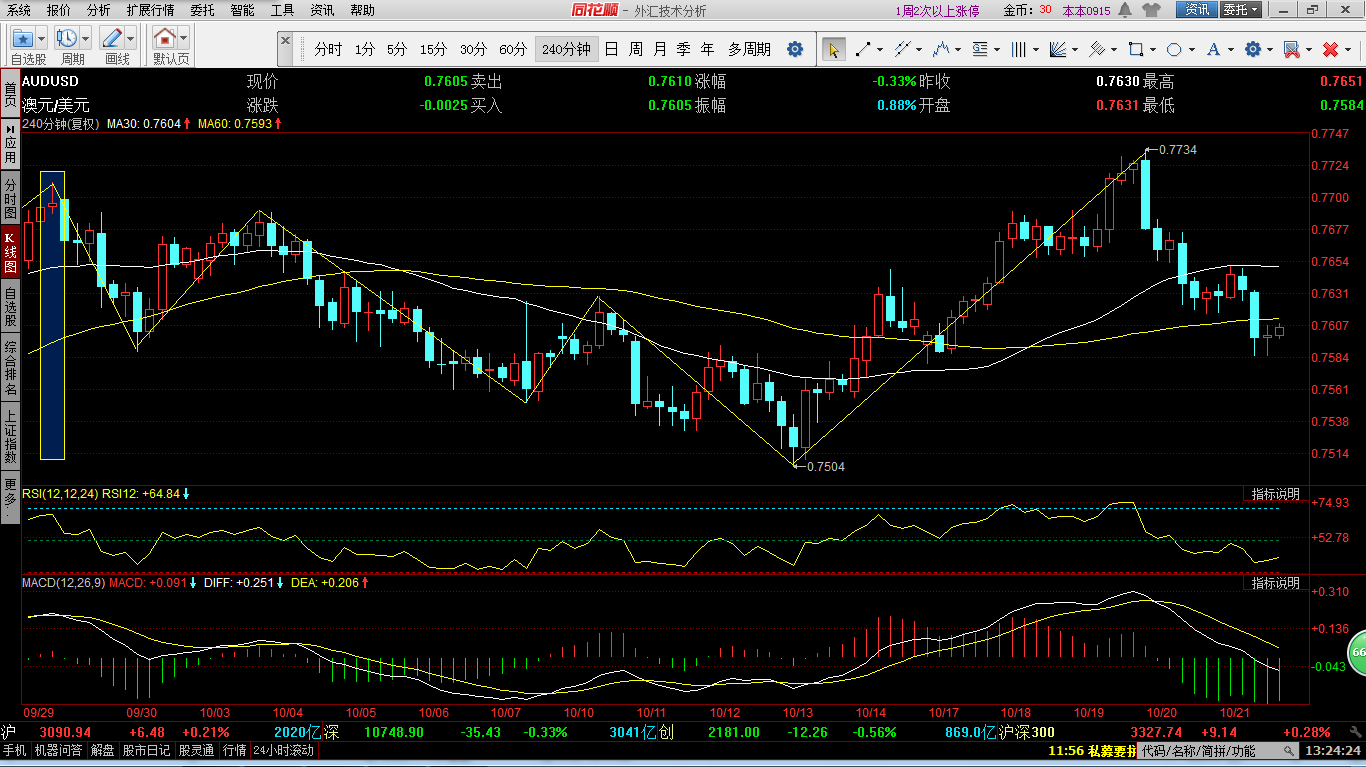Select the 240分钟 period button
Screen dimensions: 1366x767
pos(566,49)
